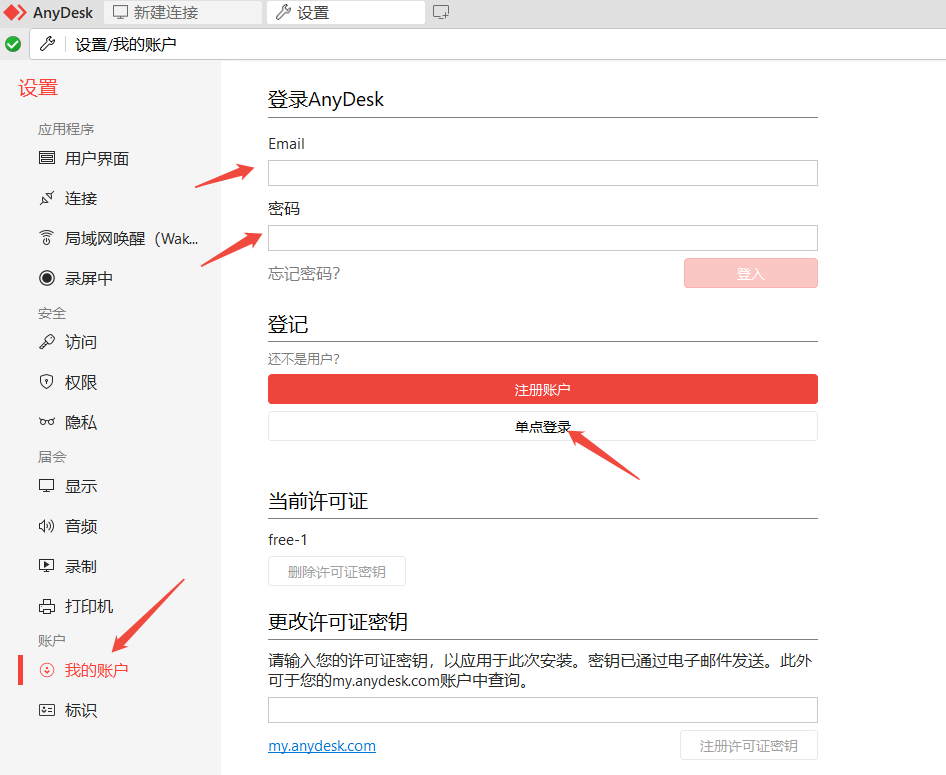Screen dimensions: 946x775
Task: Click the access key icon
Action: [x=47, y=342]
